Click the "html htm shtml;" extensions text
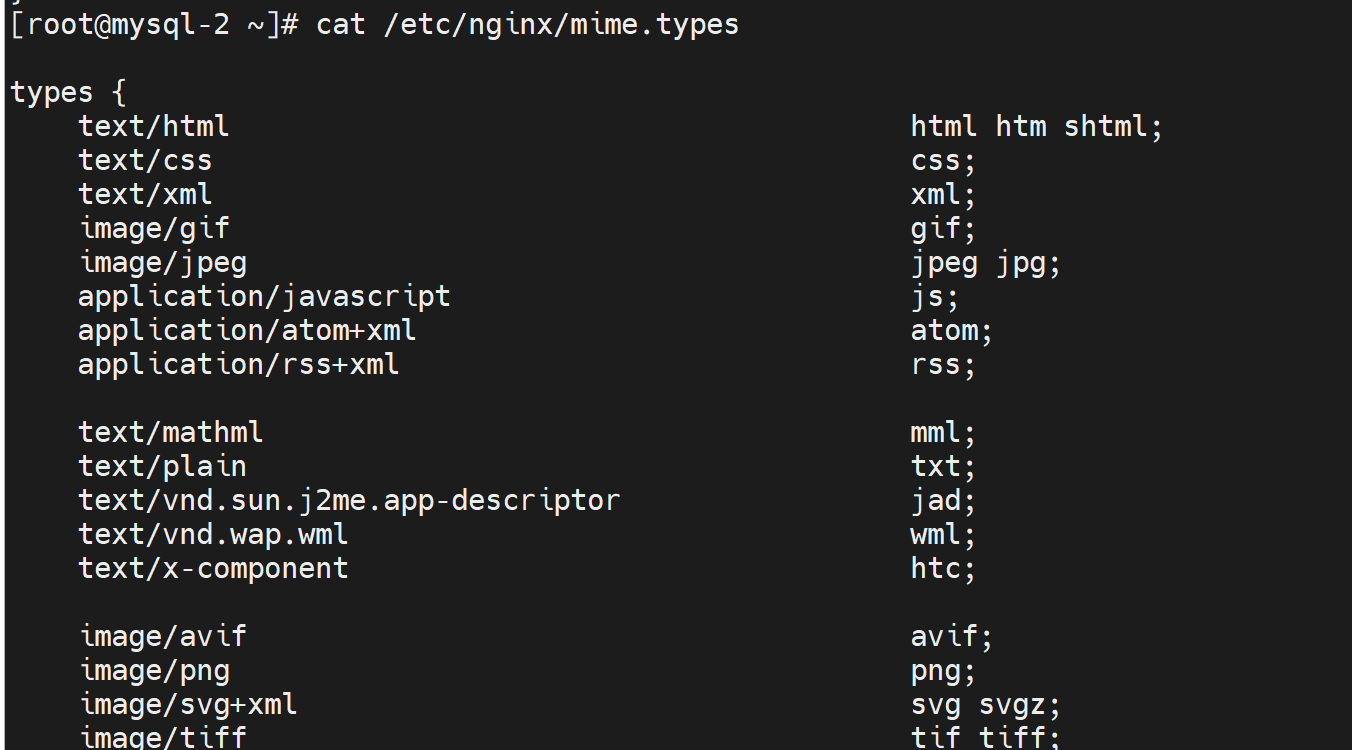Viewport: 1352px width, 750px height. [x=1036, y=127]
